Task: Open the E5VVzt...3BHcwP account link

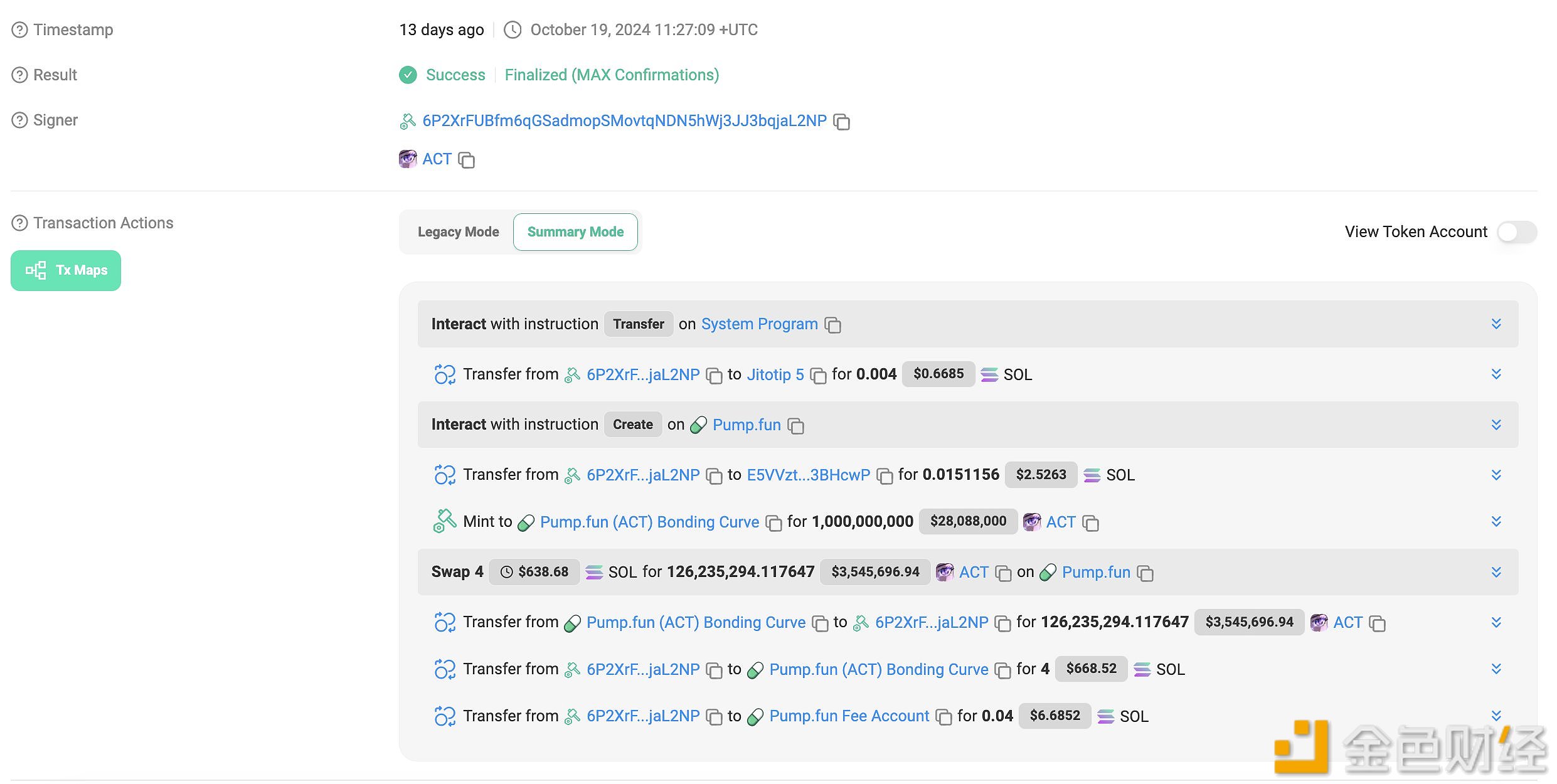Action: [808, 475]
